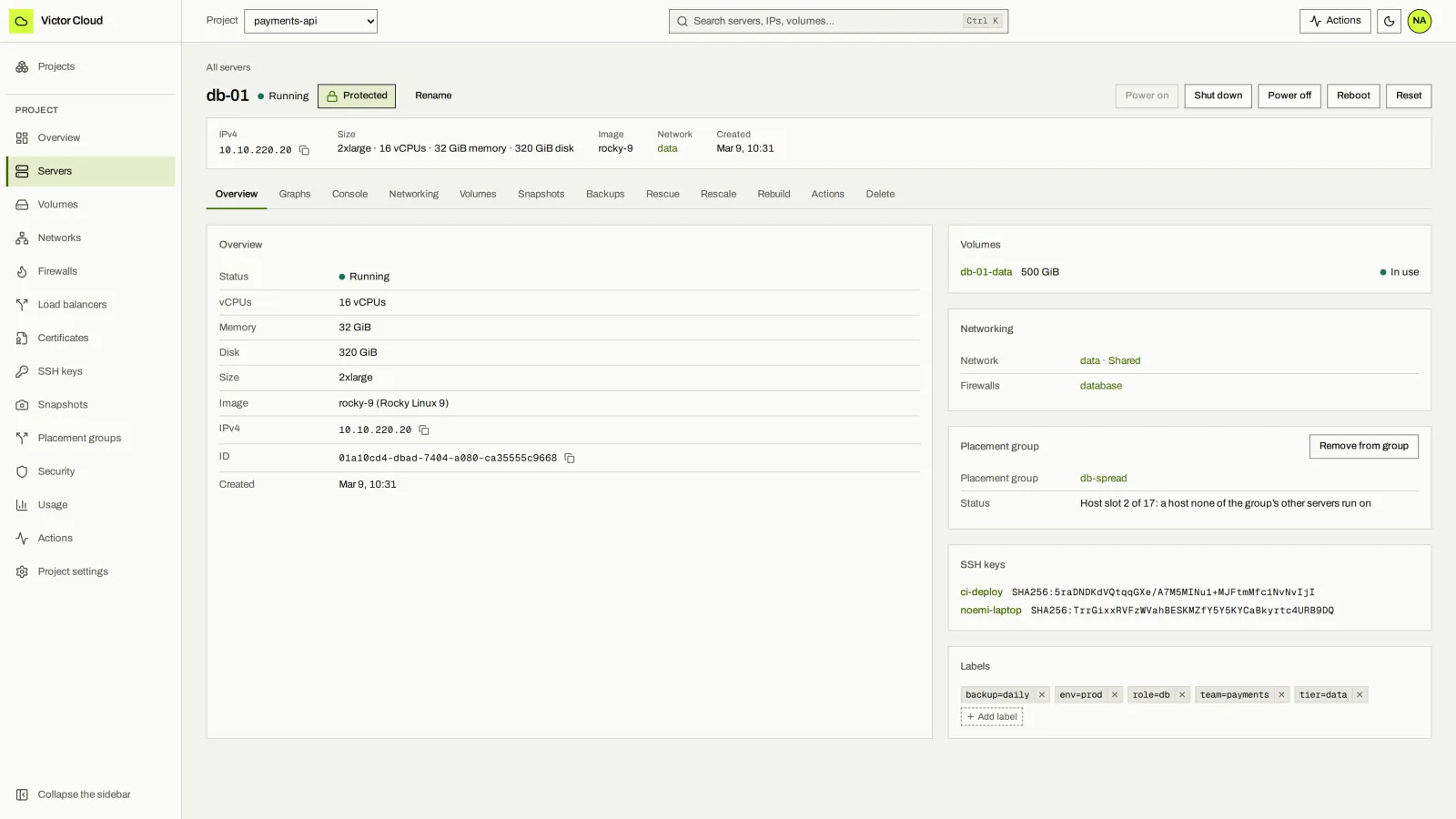The height and width of the screenshot is (819, 1456).
Task: Copy the IPv4 address in Overview table
Action: click(x=424, y=430)
